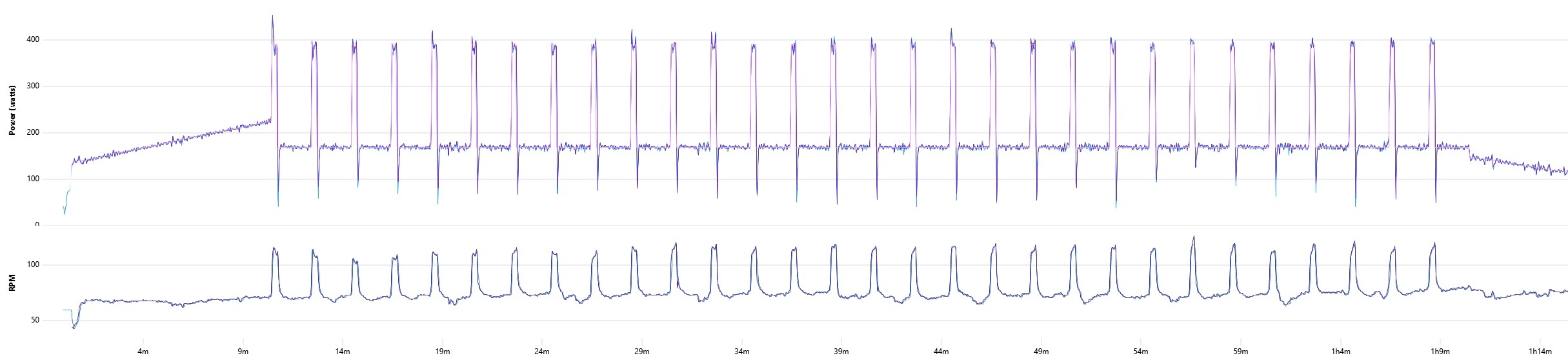Select the 1h4m time axis label
The width and height of the screenshot is (1568, 358).
pyautogui.click(x=1340, y=352)
